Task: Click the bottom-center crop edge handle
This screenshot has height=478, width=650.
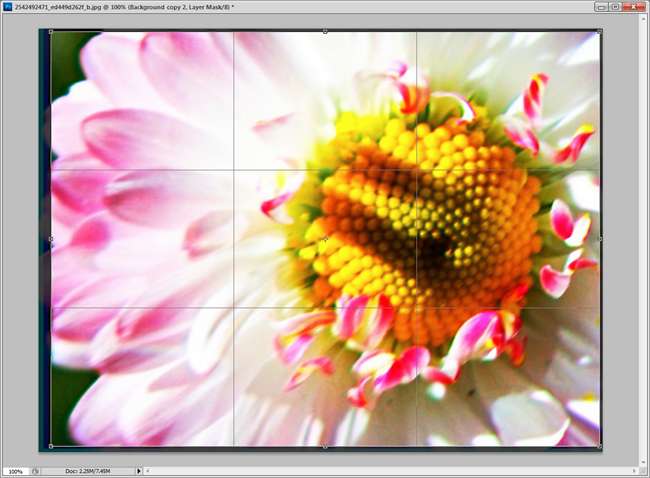Action: [x=325, y=446]
